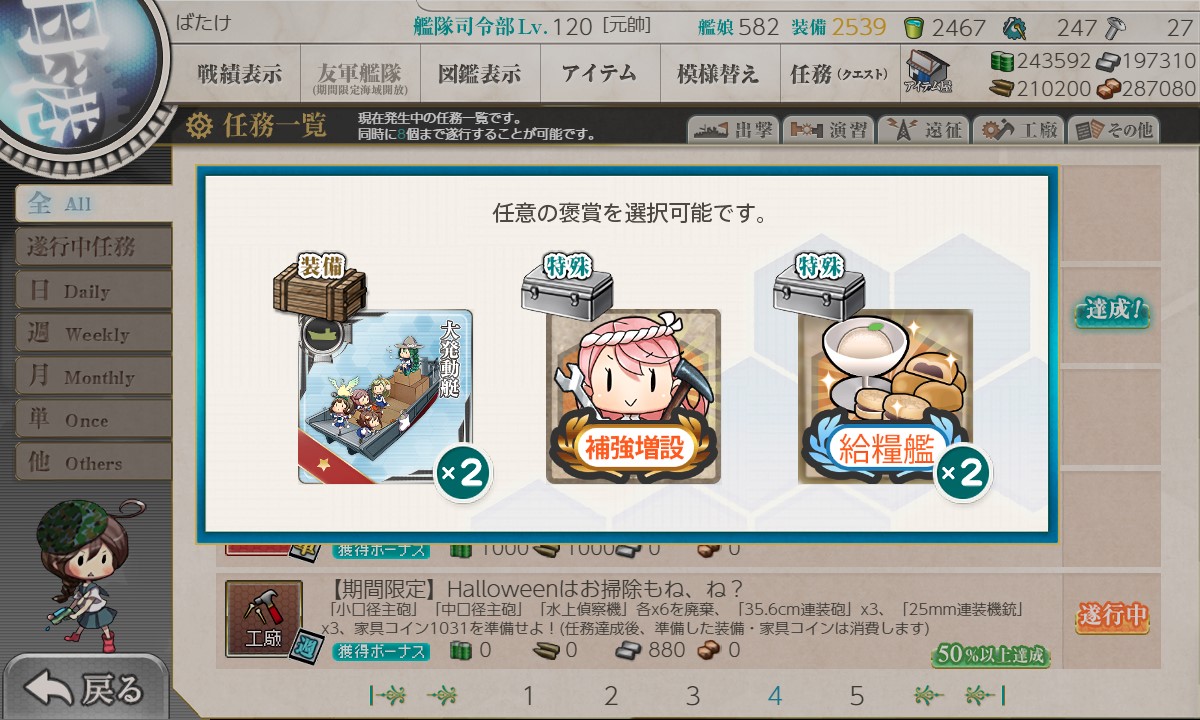
Task: Show Daily quests in sidebar
Action: click(x=93, y=291)
